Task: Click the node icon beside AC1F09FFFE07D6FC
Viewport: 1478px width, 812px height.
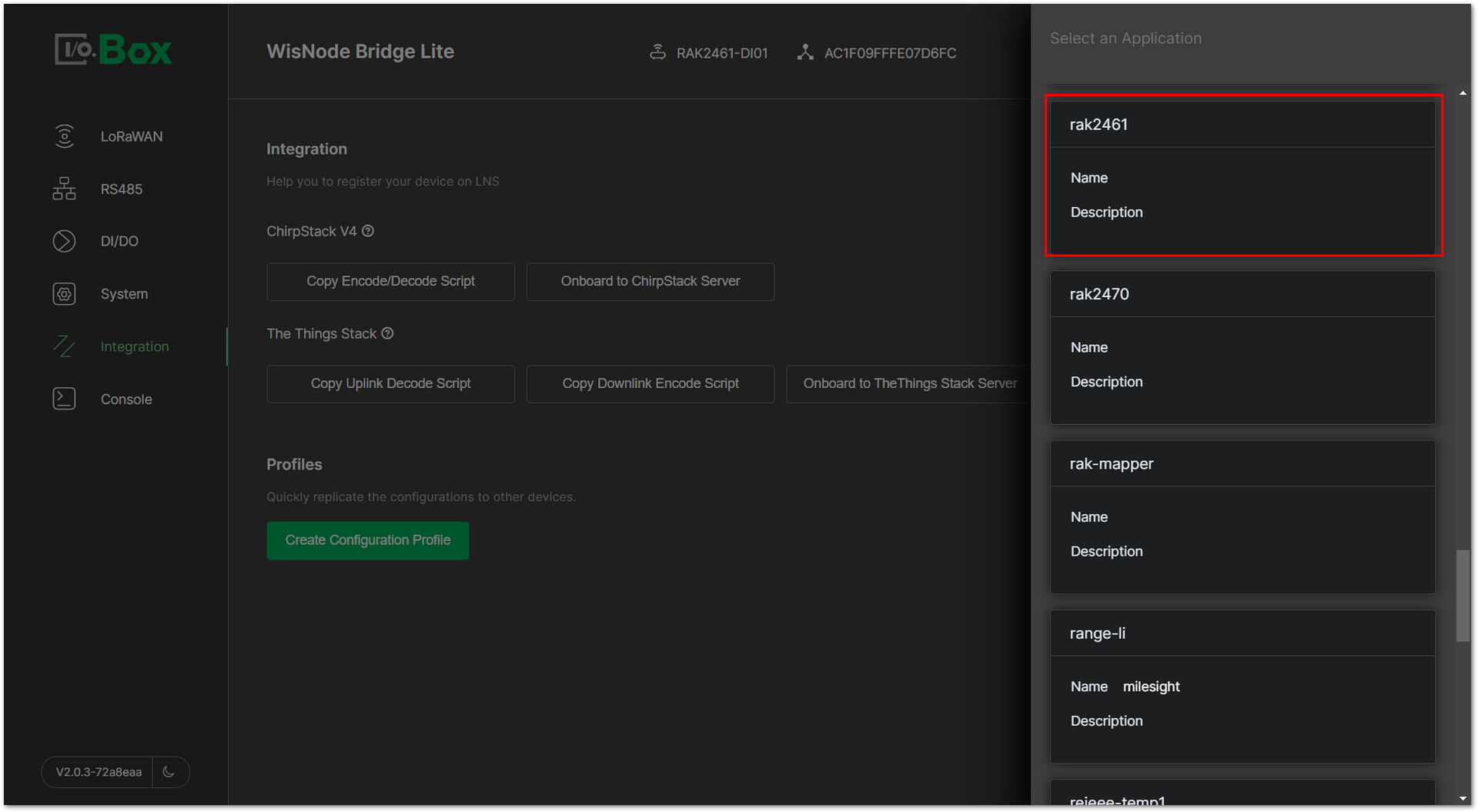Action: (805, 52)
